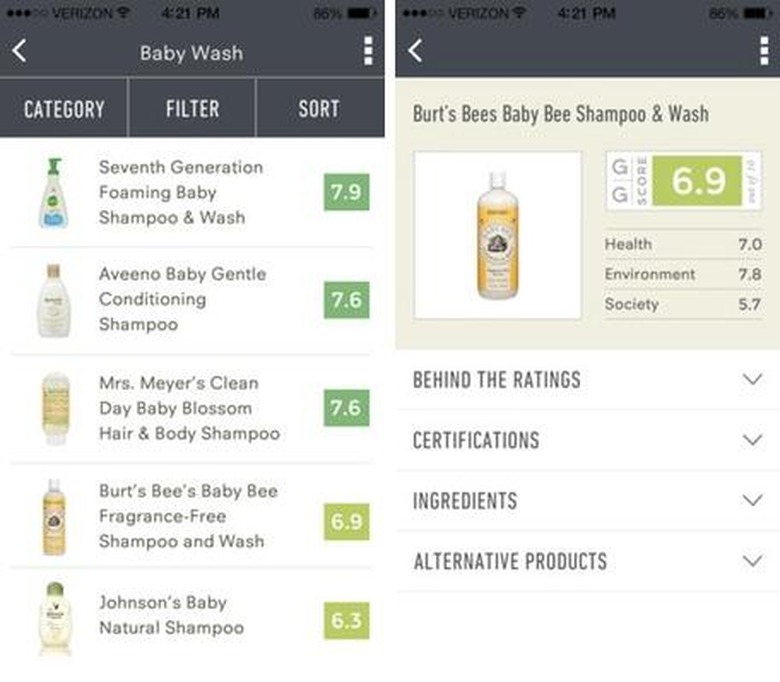Expand the Certifications section
The image size is (780, 682).
(x=588, y=440)
